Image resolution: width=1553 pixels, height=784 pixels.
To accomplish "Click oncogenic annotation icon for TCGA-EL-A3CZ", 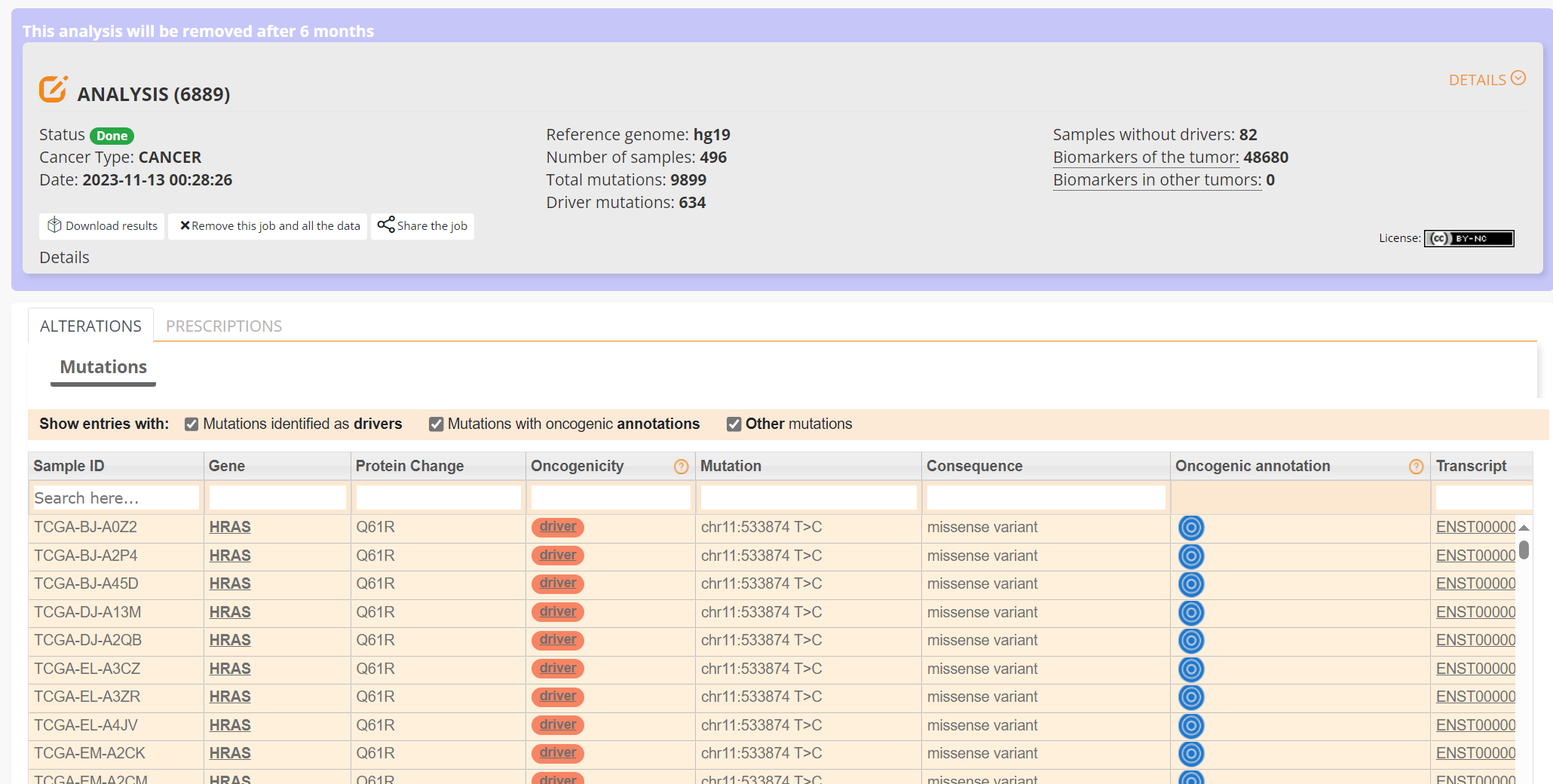I will coord(1191,669).
